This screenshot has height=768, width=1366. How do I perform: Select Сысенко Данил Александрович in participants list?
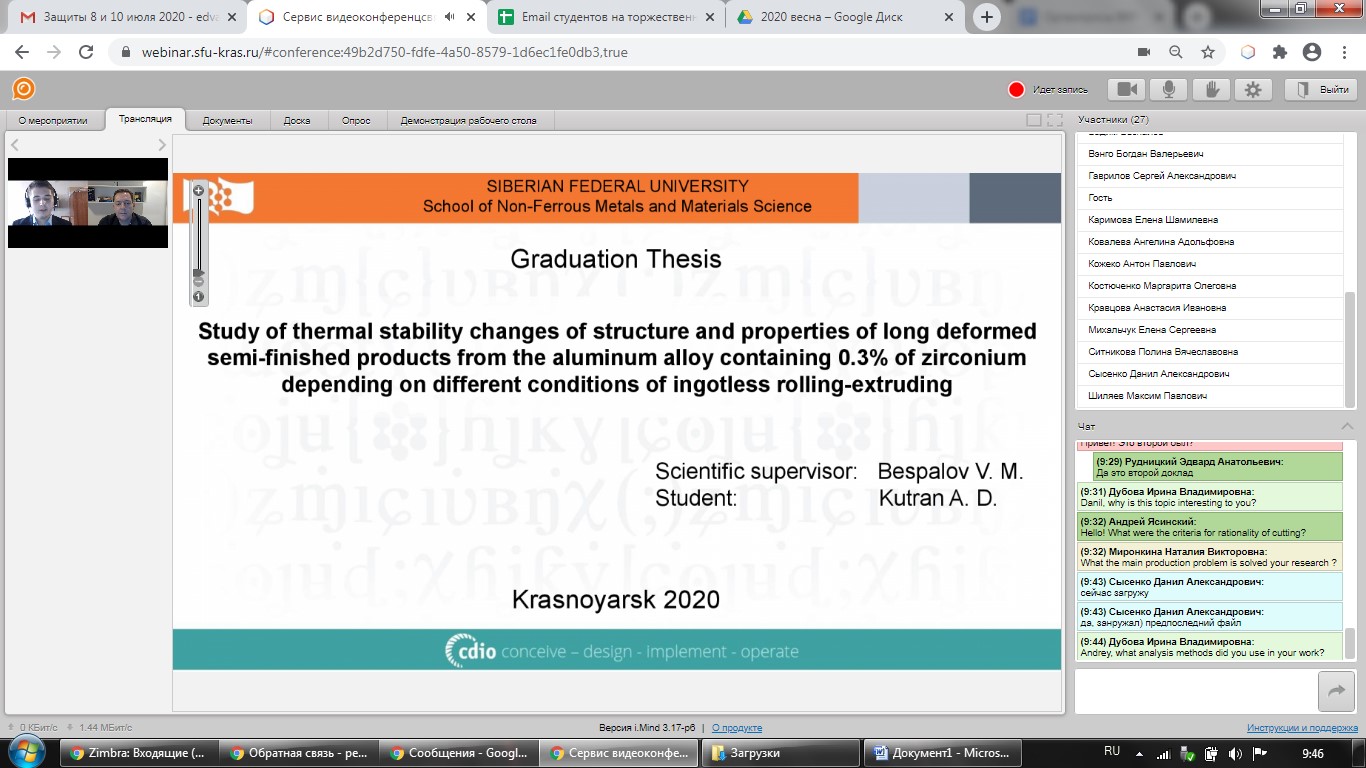(1209, 374)
